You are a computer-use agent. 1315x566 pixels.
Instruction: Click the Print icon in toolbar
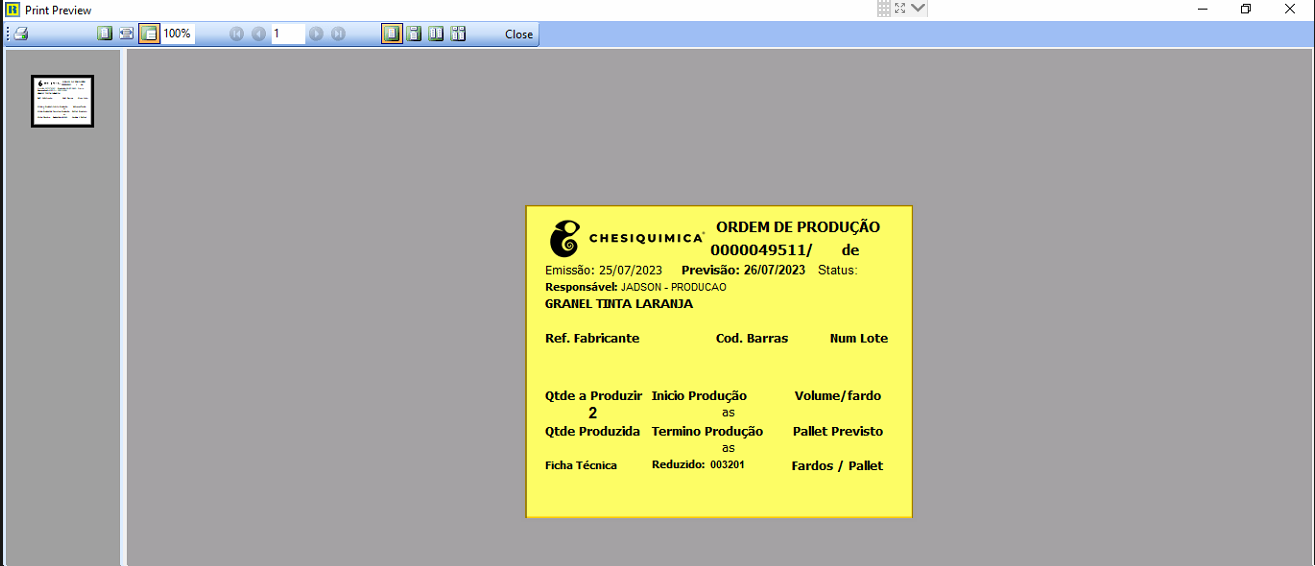point(21,34)
